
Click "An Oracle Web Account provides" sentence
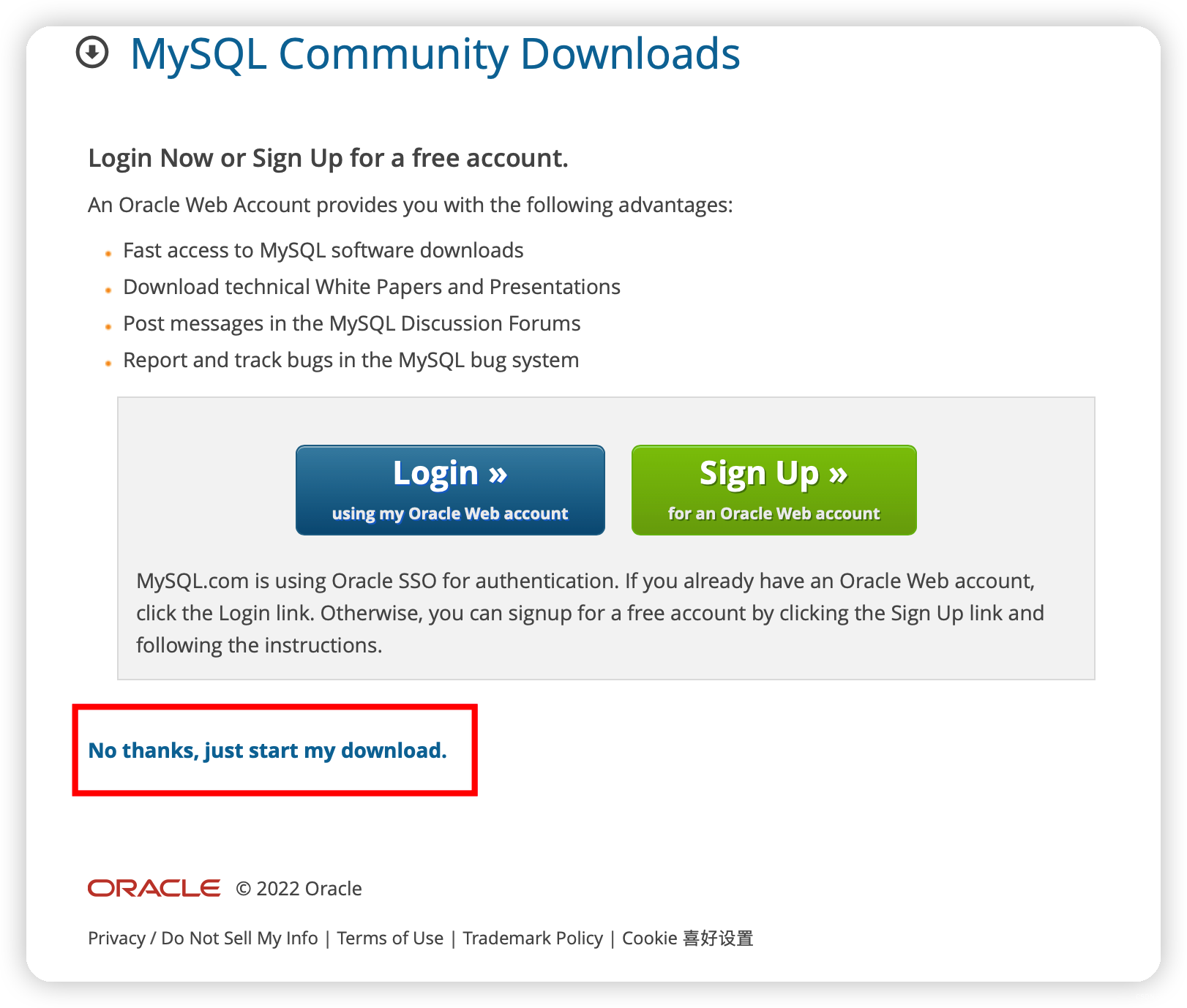[411, 205]
